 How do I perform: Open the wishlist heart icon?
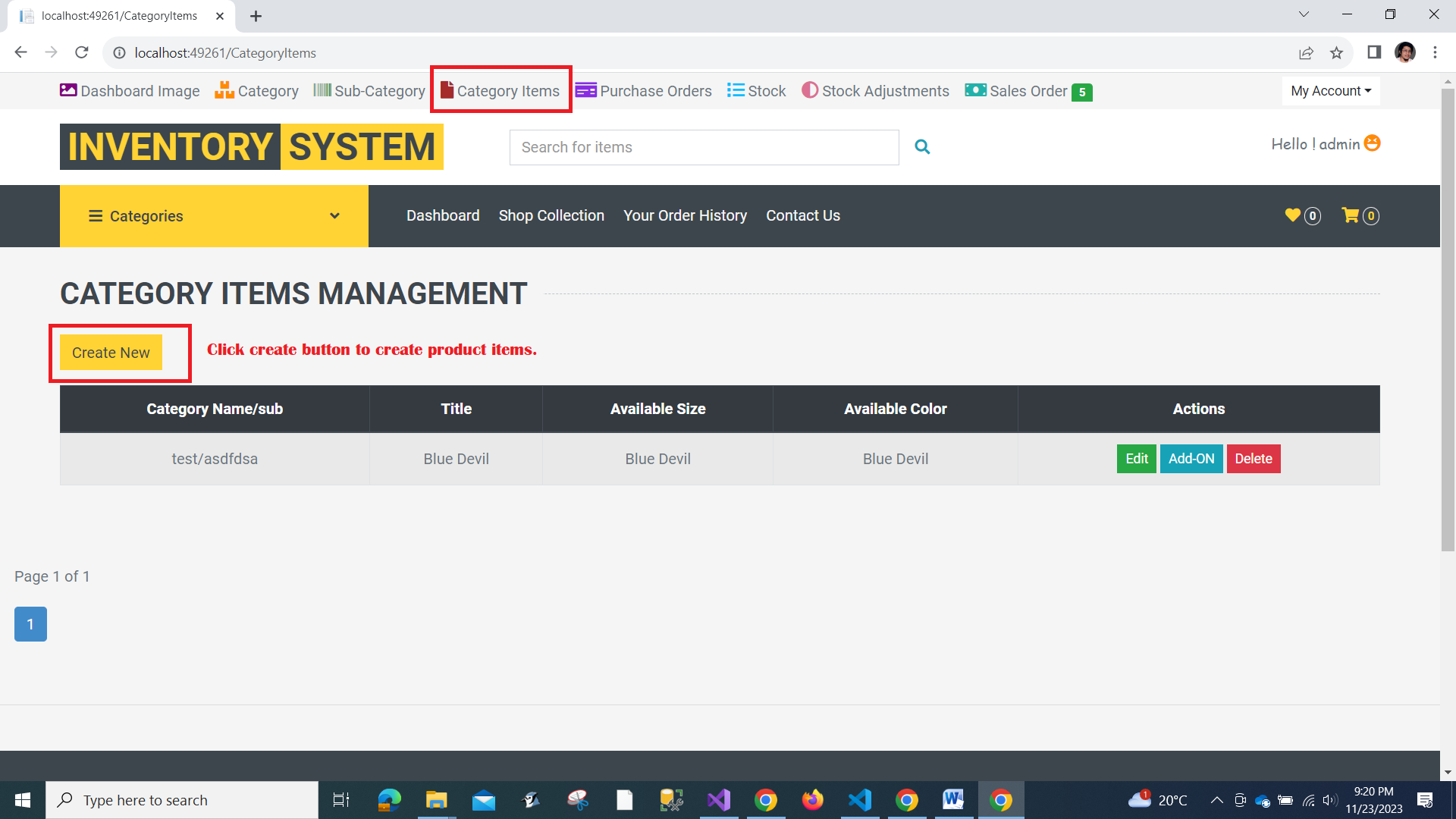tap(1293, 215)
